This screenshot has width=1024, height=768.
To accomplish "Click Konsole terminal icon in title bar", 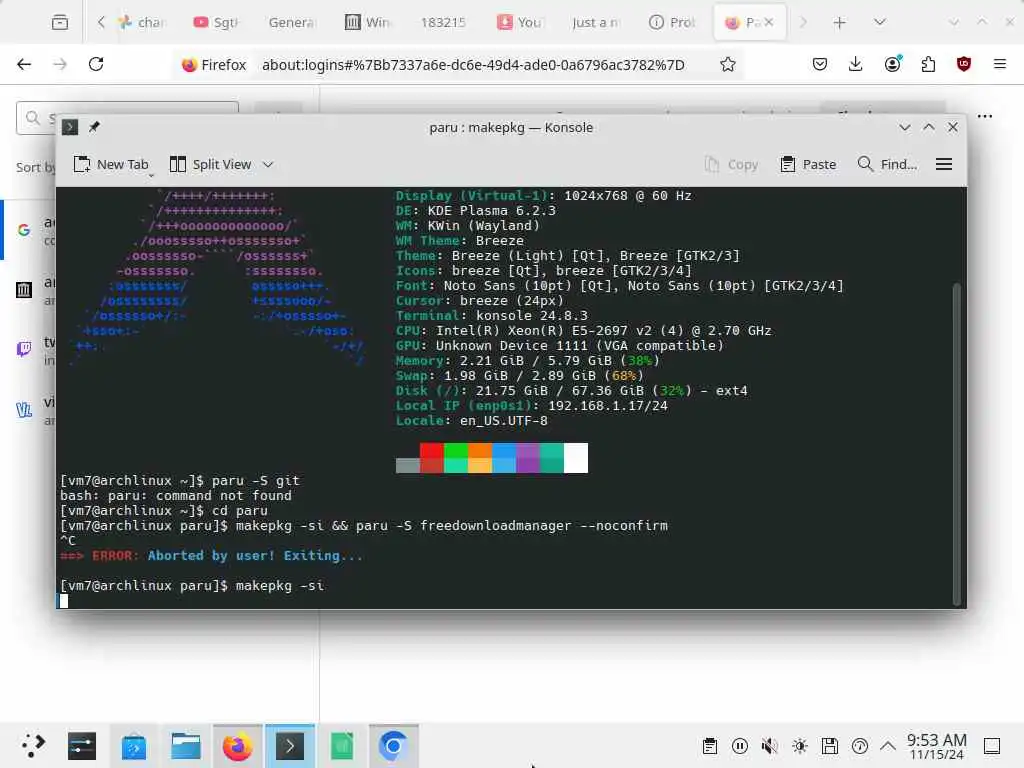I will [x=70, y=127].
